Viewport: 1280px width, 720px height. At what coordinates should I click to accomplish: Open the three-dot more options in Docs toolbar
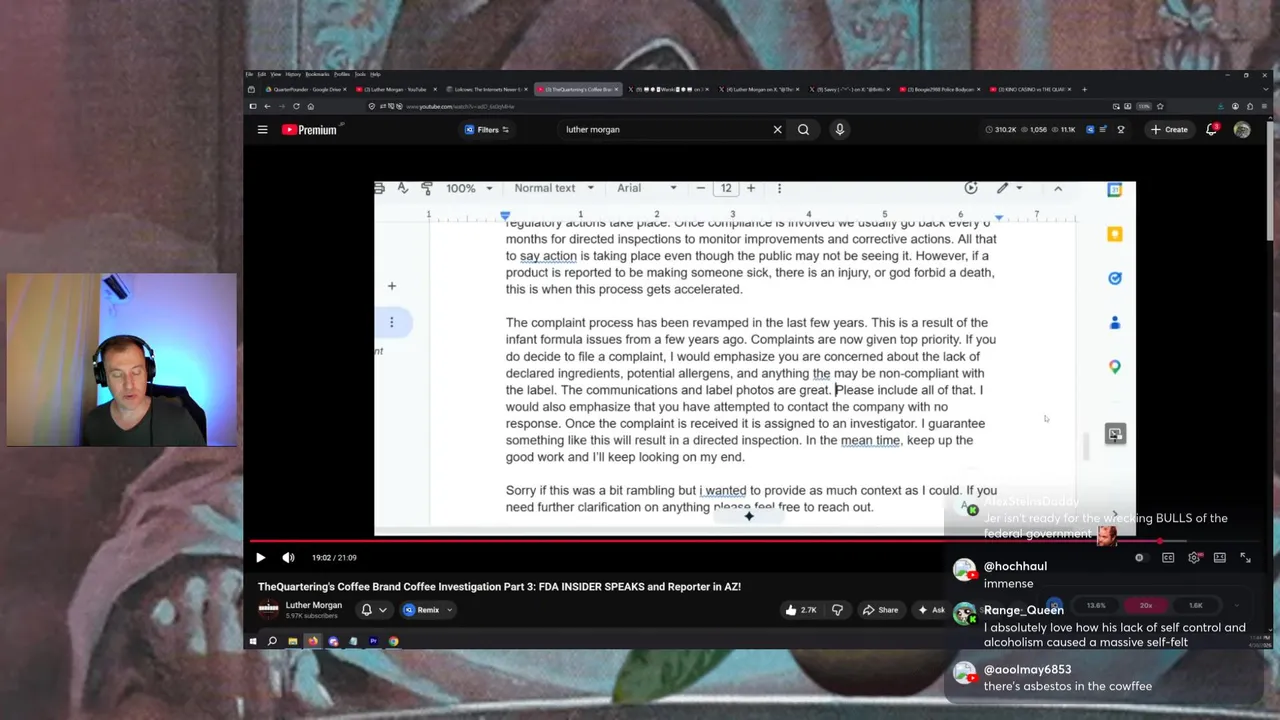pyautogui.click(x=779, y=188)
